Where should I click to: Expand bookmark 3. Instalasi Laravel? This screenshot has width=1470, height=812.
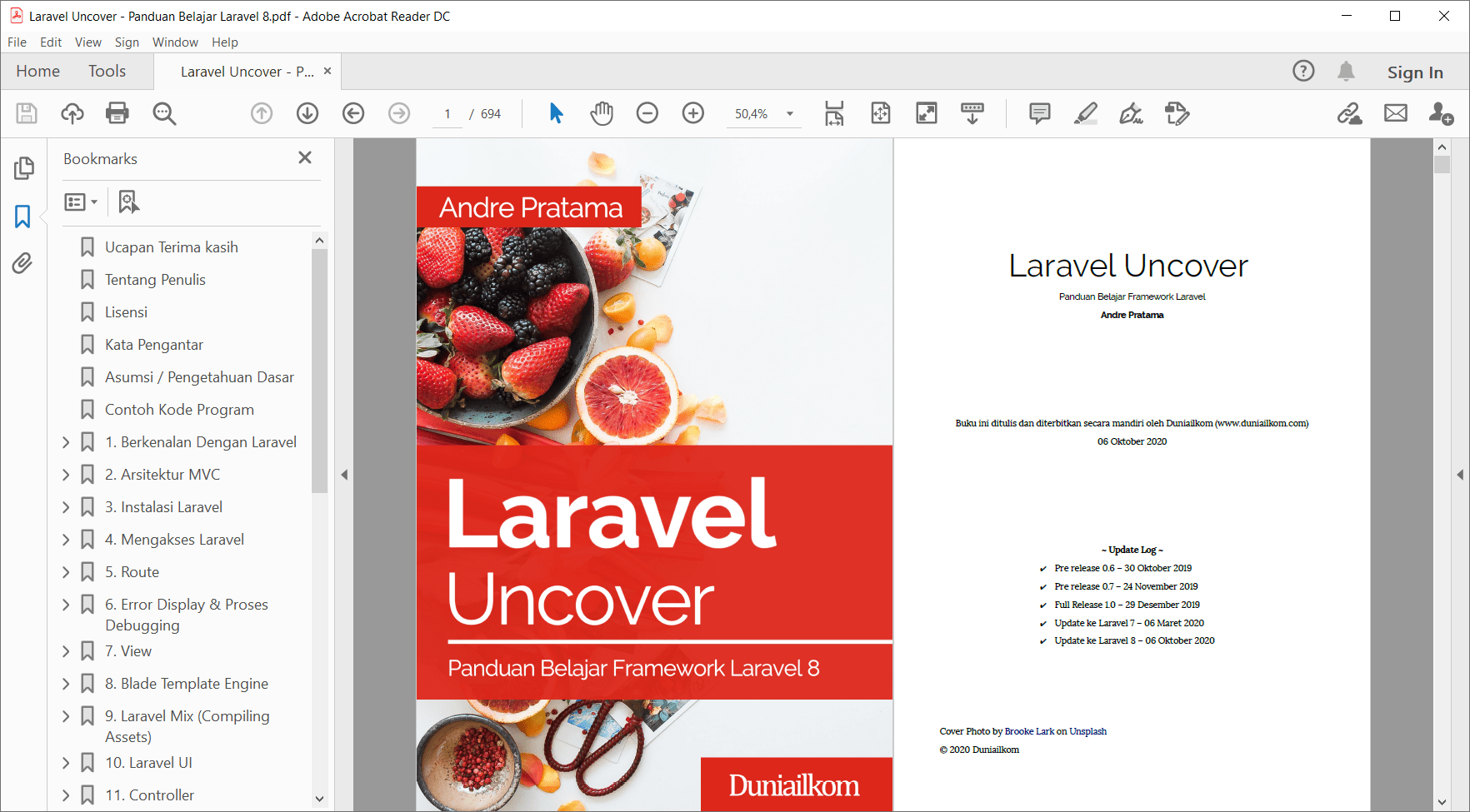[66, 507]
